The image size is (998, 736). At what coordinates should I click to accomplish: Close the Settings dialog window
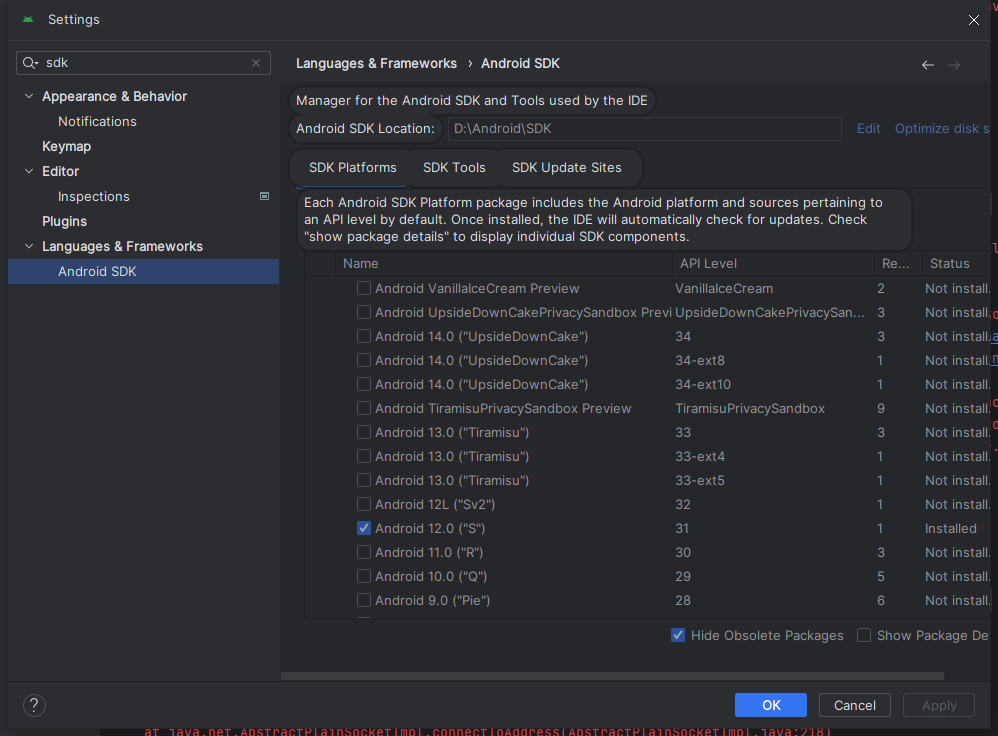click(973, 20)
